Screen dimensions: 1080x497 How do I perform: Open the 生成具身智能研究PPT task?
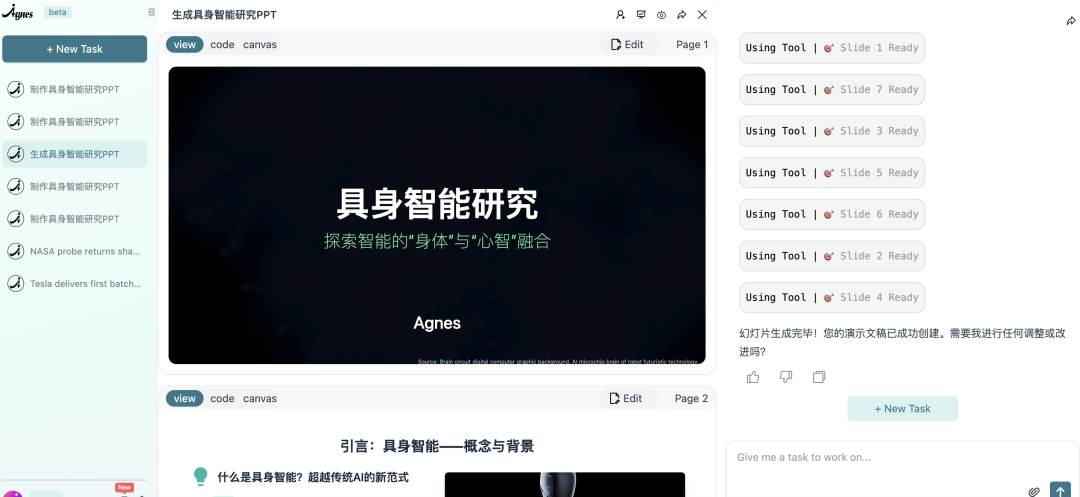(74, 154)
